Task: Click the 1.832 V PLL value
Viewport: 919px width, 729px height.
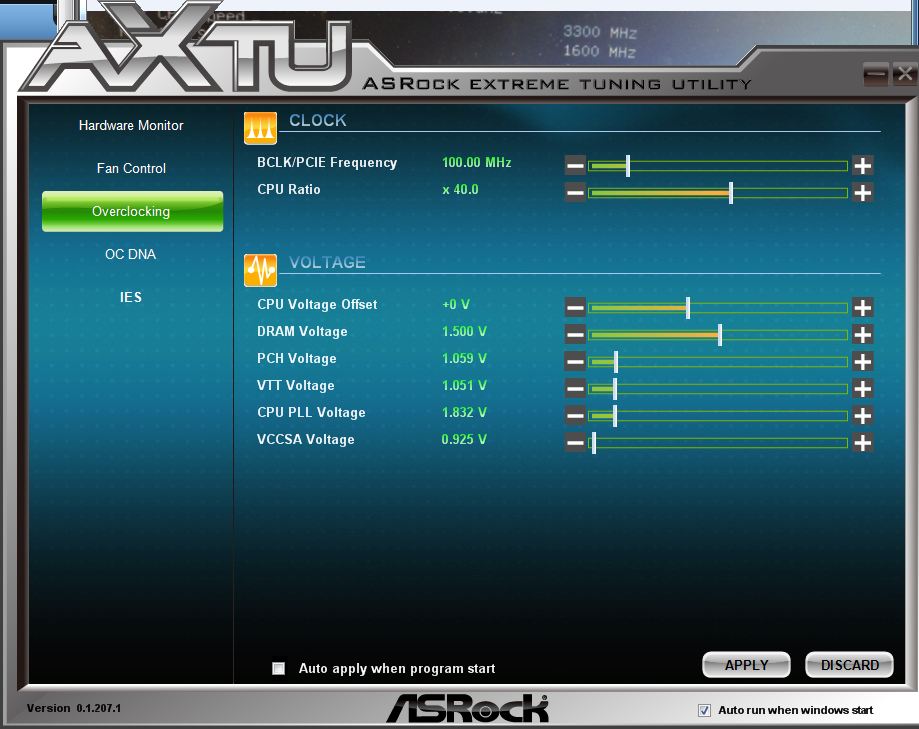Action: [x=464, y=412]
